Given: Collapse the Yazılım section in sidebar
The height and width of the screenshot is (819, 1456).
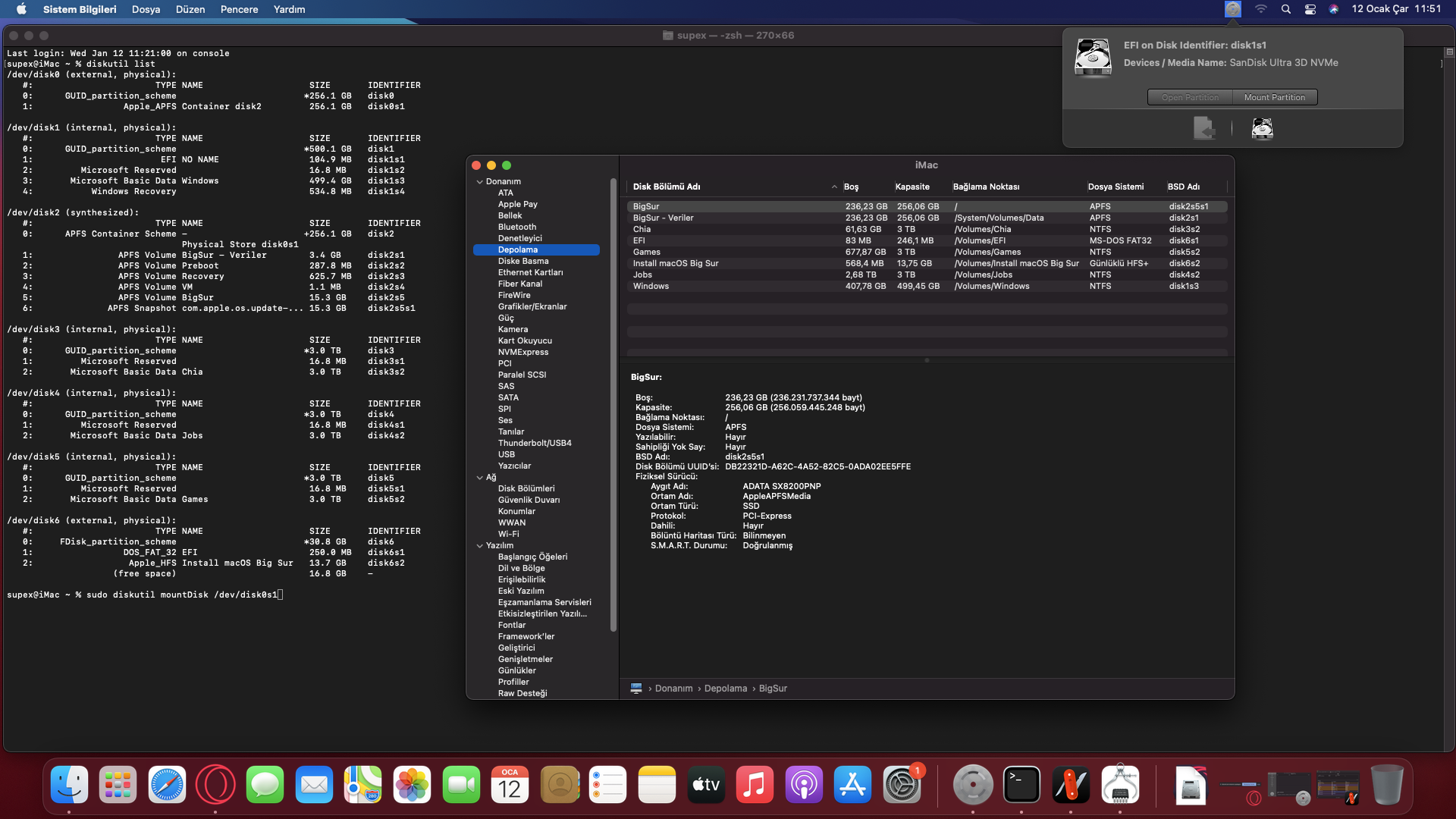Looking at the screenshot, I should tap(479, 546).
